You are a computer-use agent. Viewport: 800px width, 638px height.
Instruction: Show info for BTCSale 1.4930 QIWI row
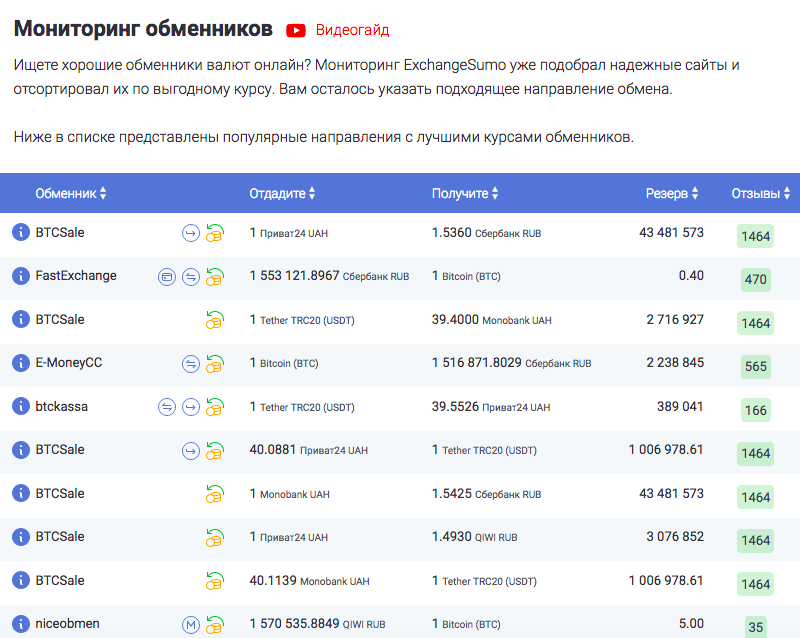click(21, 537)
